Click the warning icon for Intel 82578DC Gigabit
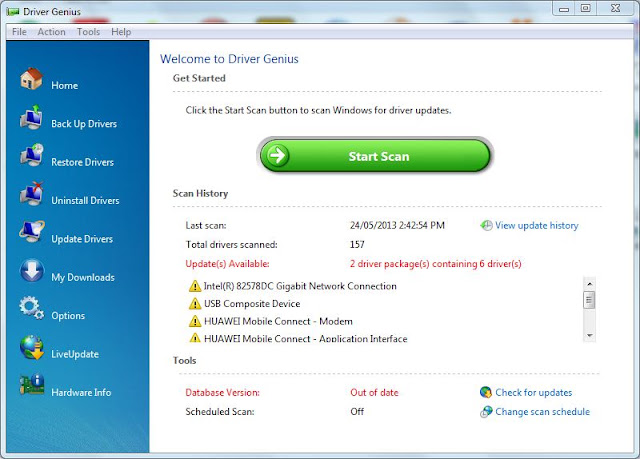This screenshot has width=640, height=459. tap(195, 286)
